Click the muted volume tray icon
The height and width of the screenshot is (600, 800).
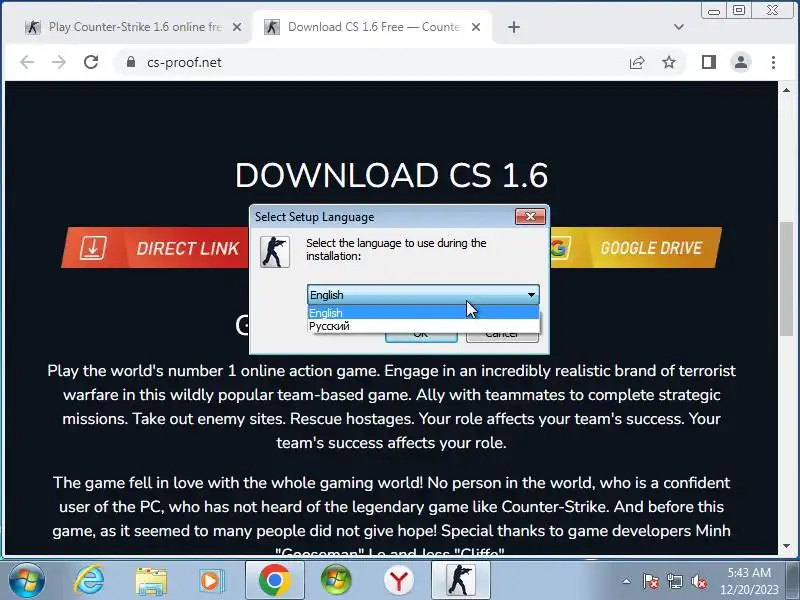point(698,581)
